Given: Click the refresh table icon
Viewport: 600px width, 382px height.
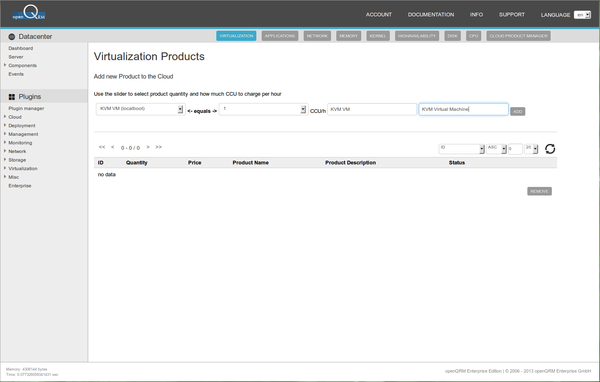Looking at the screenshot, I should (x=550, y=149).
